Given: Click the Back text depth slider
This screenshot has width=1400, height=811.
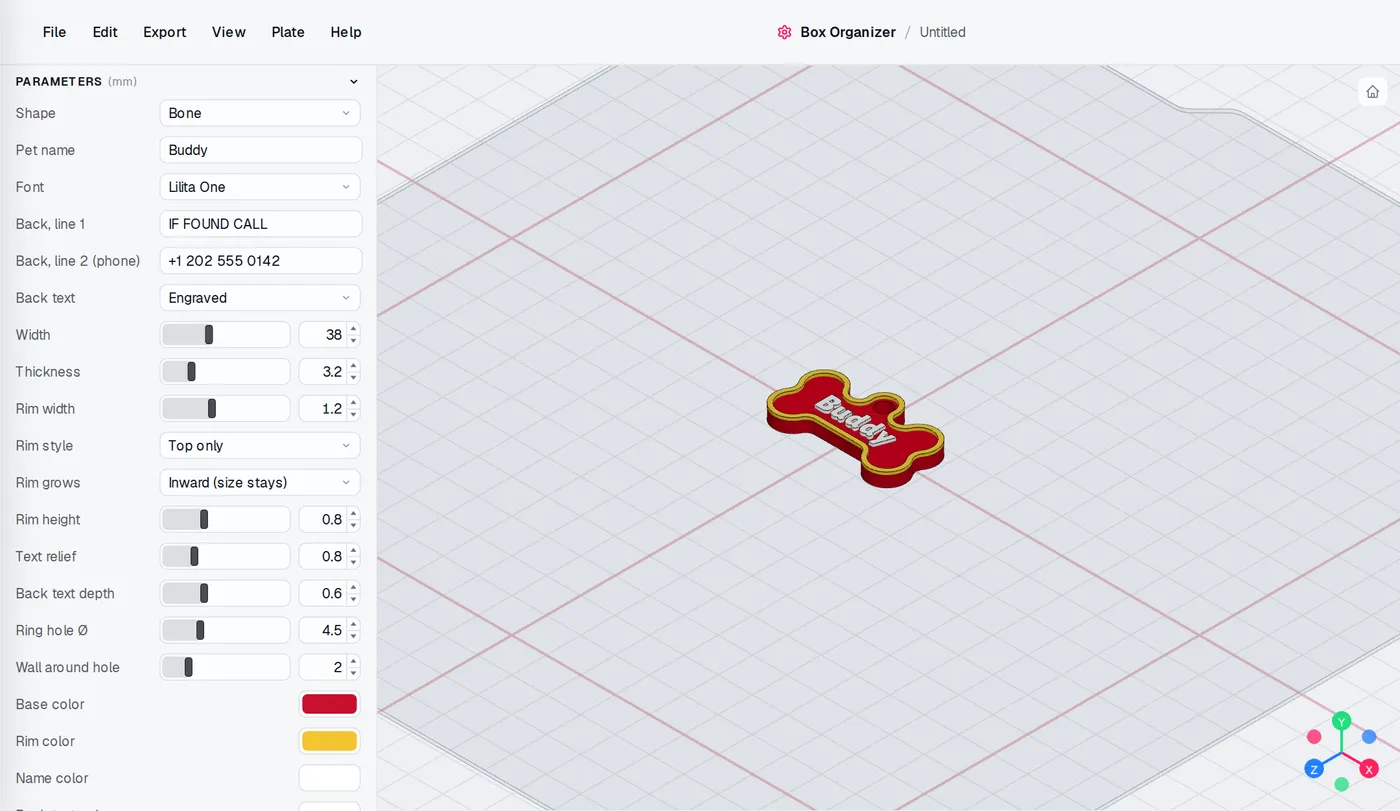Looking at the screenshot, I should (225, 594).
